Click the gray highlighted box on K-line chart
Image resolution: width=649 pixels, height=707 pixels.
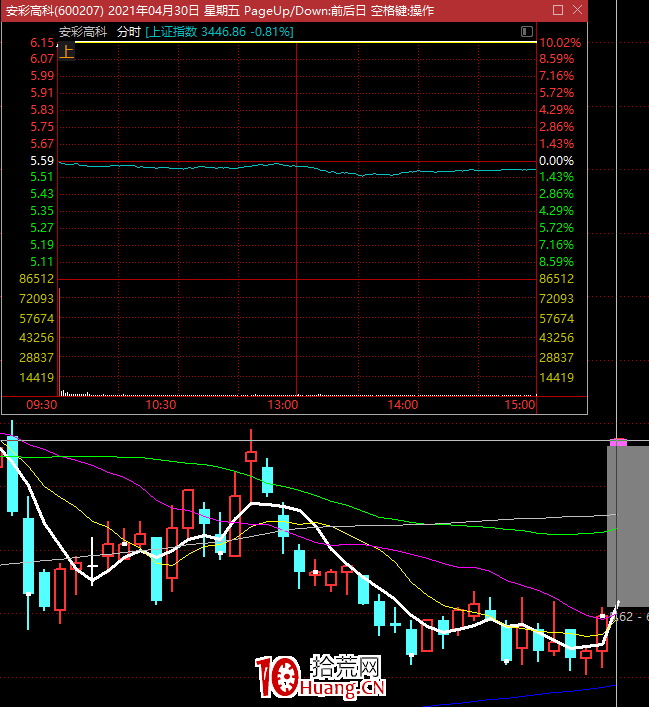(628, 526)
